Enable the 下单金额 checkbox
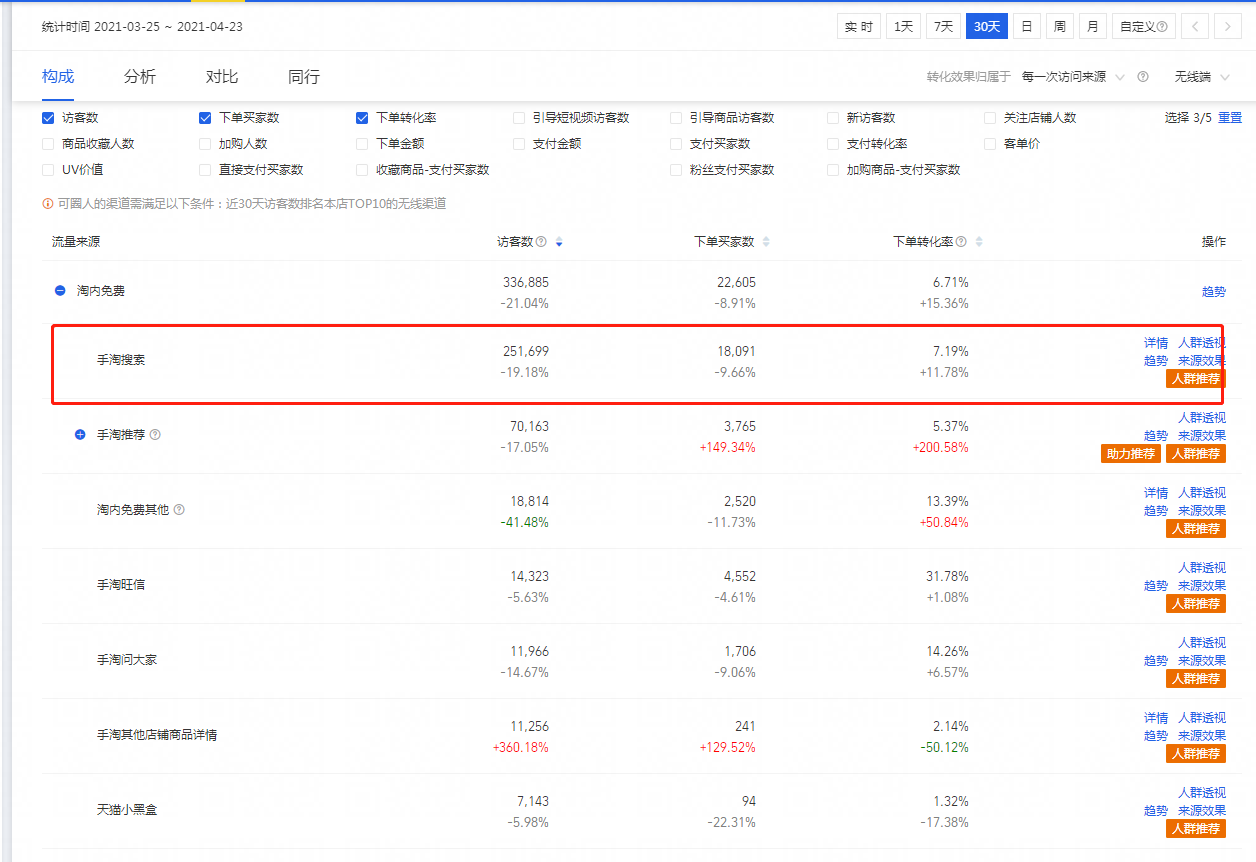This screenshot has width=1256, height=862. click(x=362, y=144)
